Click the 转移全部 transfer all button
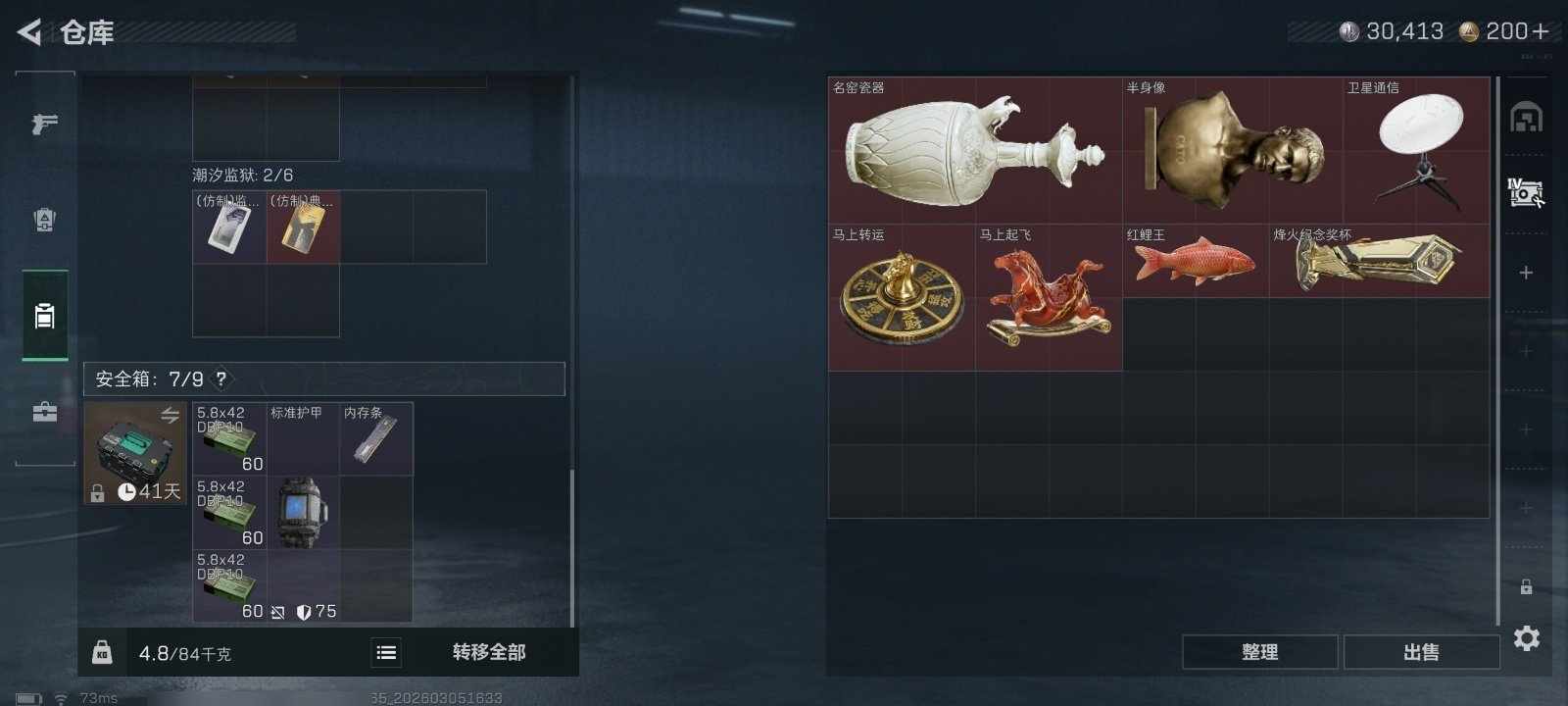 [489, 652]
